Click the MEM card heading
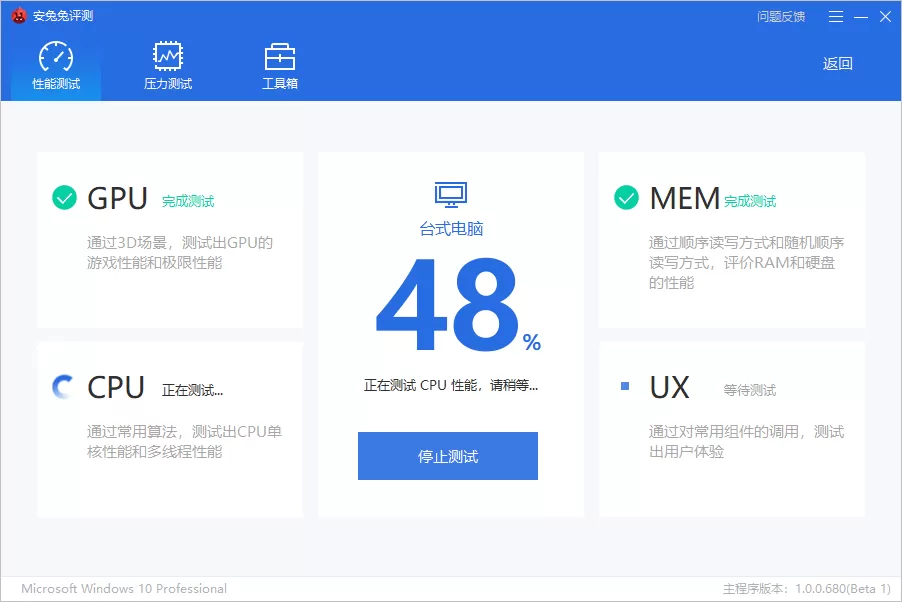902x602 pixels. 684,198
